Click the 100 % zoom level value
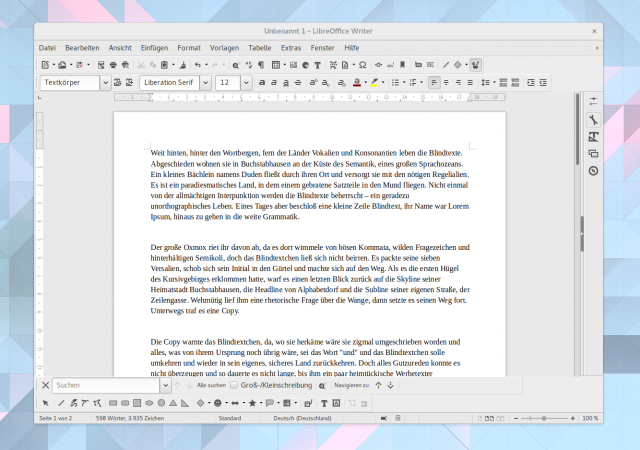The image size is (640, 450). pos(590,418)
